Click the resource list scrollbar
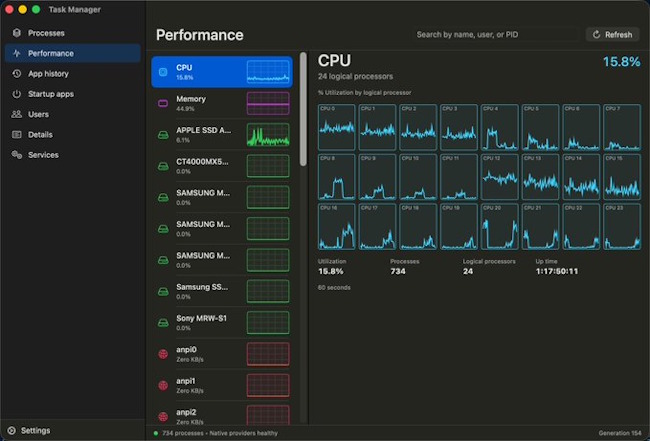Viewport: 650px width, 441px height. point(303,109)
